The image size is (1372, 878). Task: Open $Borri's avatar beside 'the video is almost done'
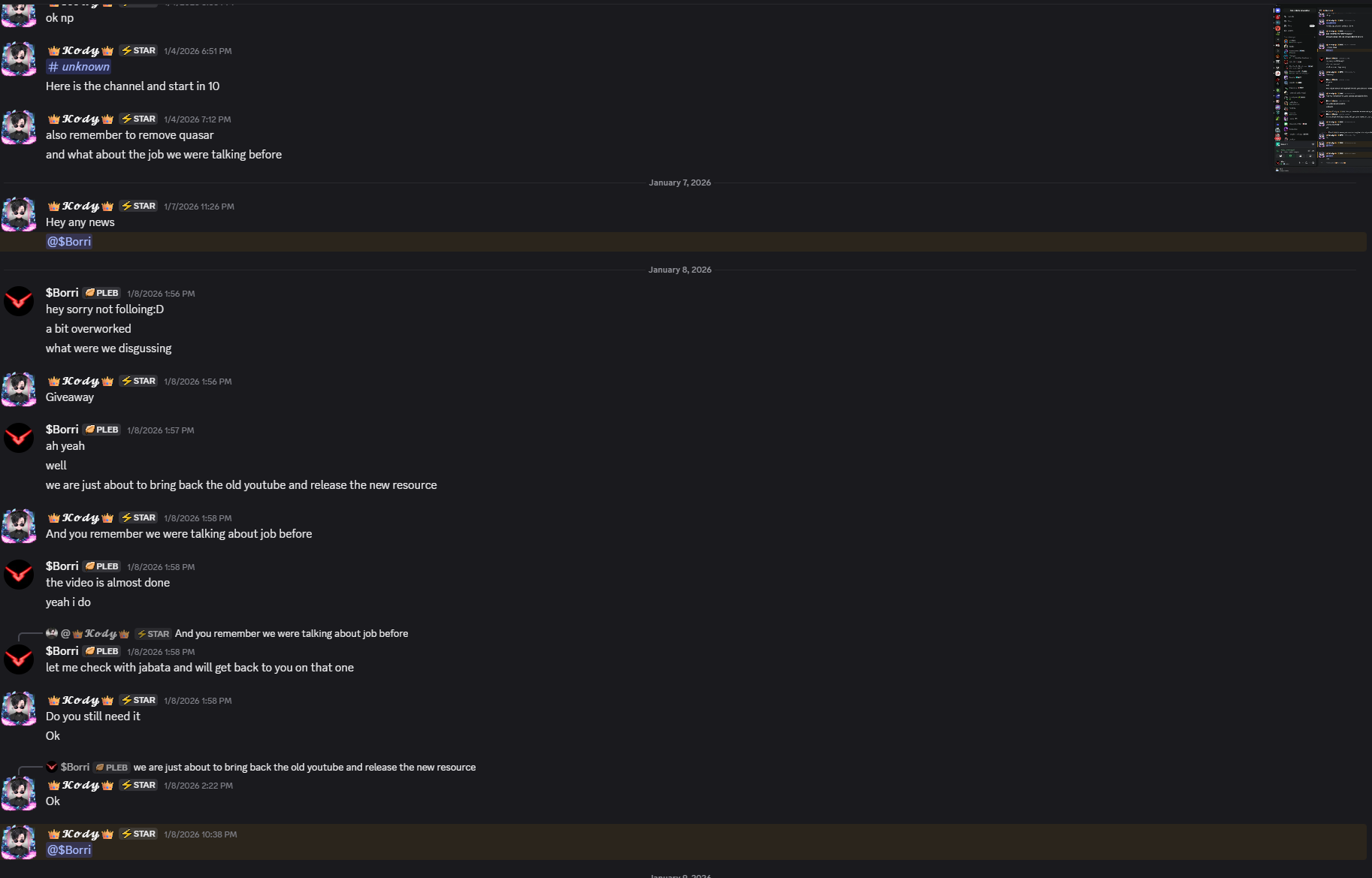(x=19, y=575)
